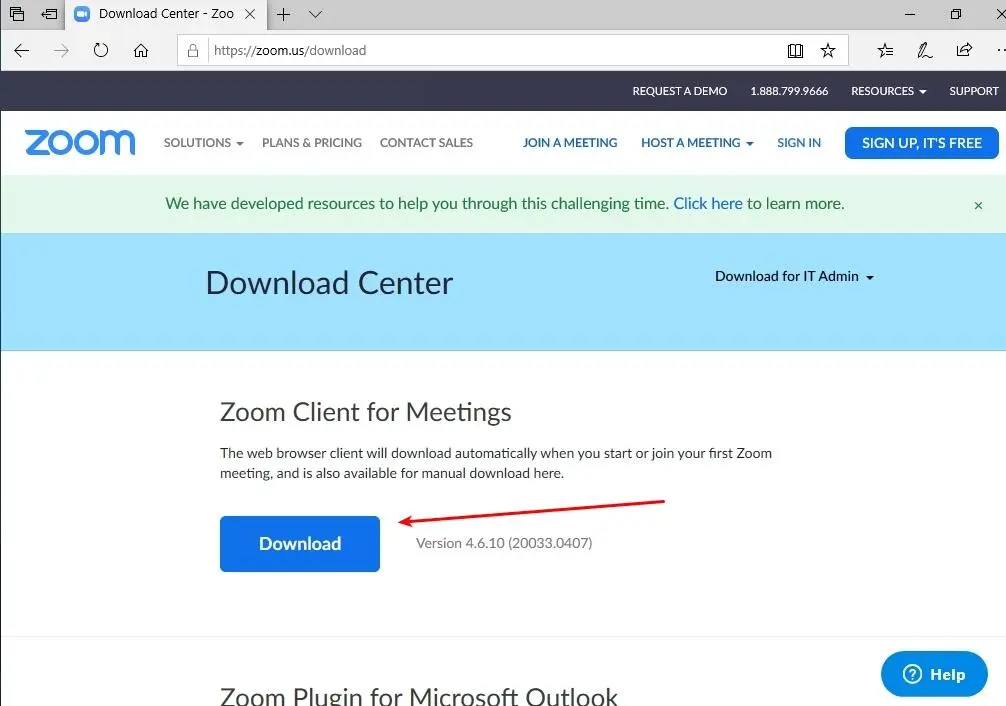
Task: Click the blue Download button
Action: [300, 544]
